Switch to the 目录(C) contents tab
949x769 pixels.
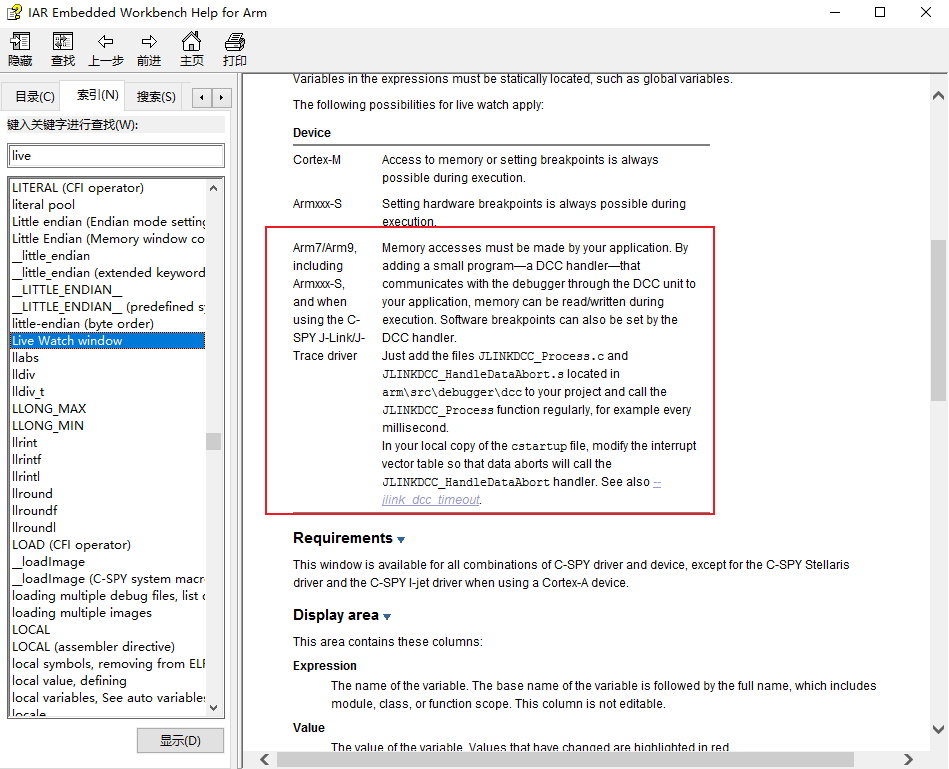point(34,97)
